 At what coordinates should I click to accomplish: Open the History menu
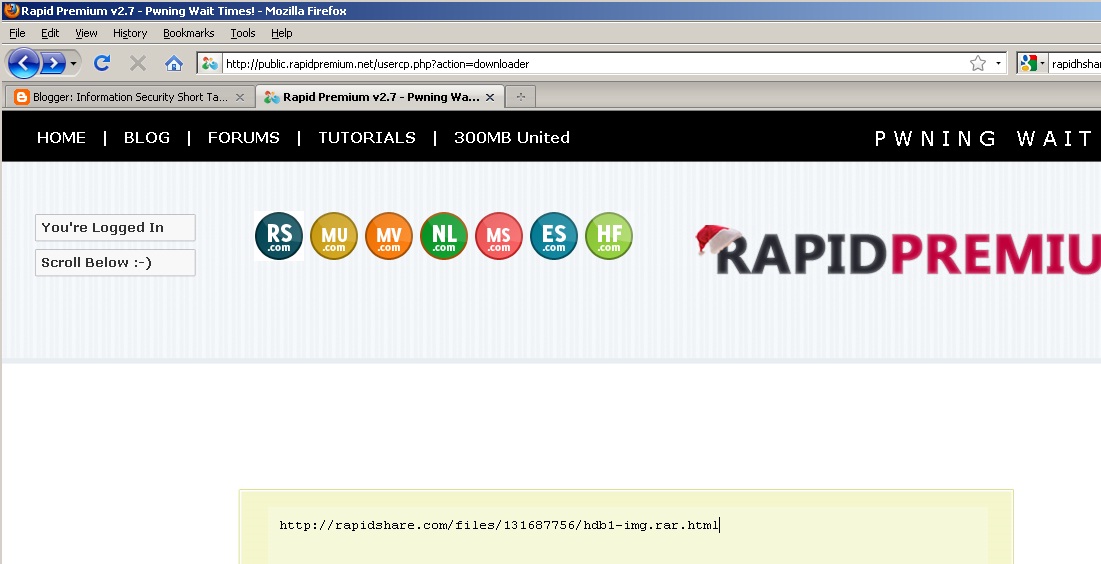pyautogui.click(x=130, y=33)
